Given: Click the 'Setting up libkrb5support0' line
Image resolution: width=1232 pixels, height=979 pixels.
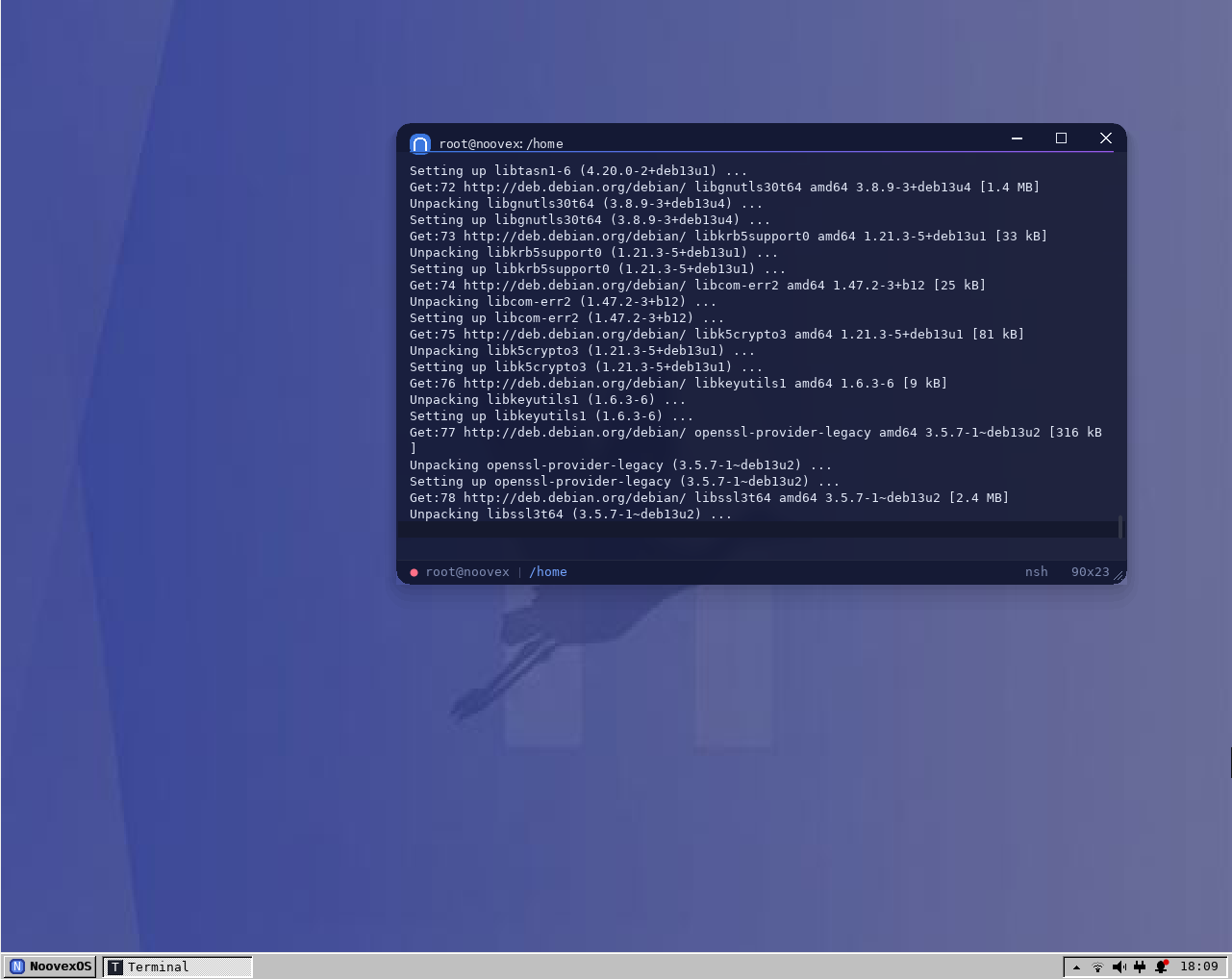Looking at the screenshot, I should (597, 269).
